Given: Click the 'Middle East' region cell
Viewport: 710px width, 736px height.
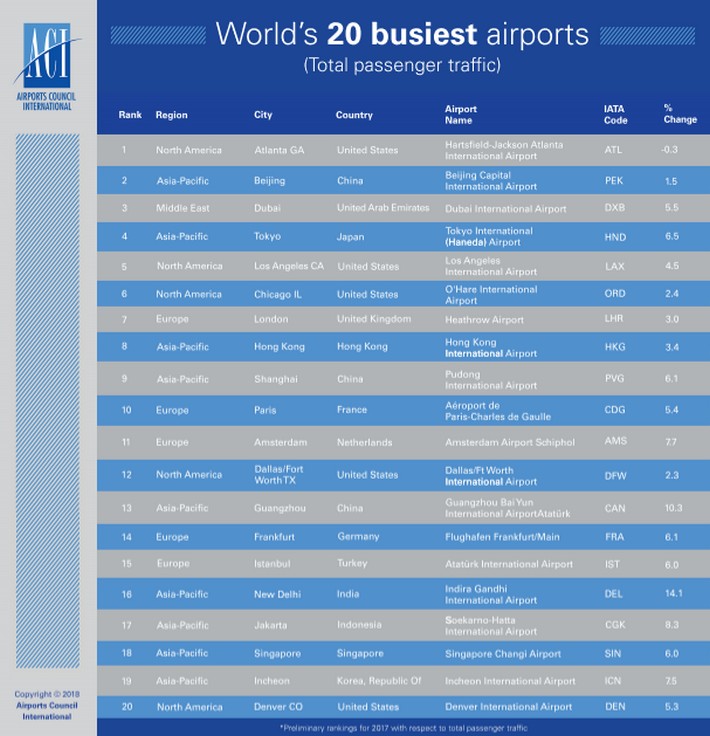Looking at the screenshot, I should (x=183, y=208).
